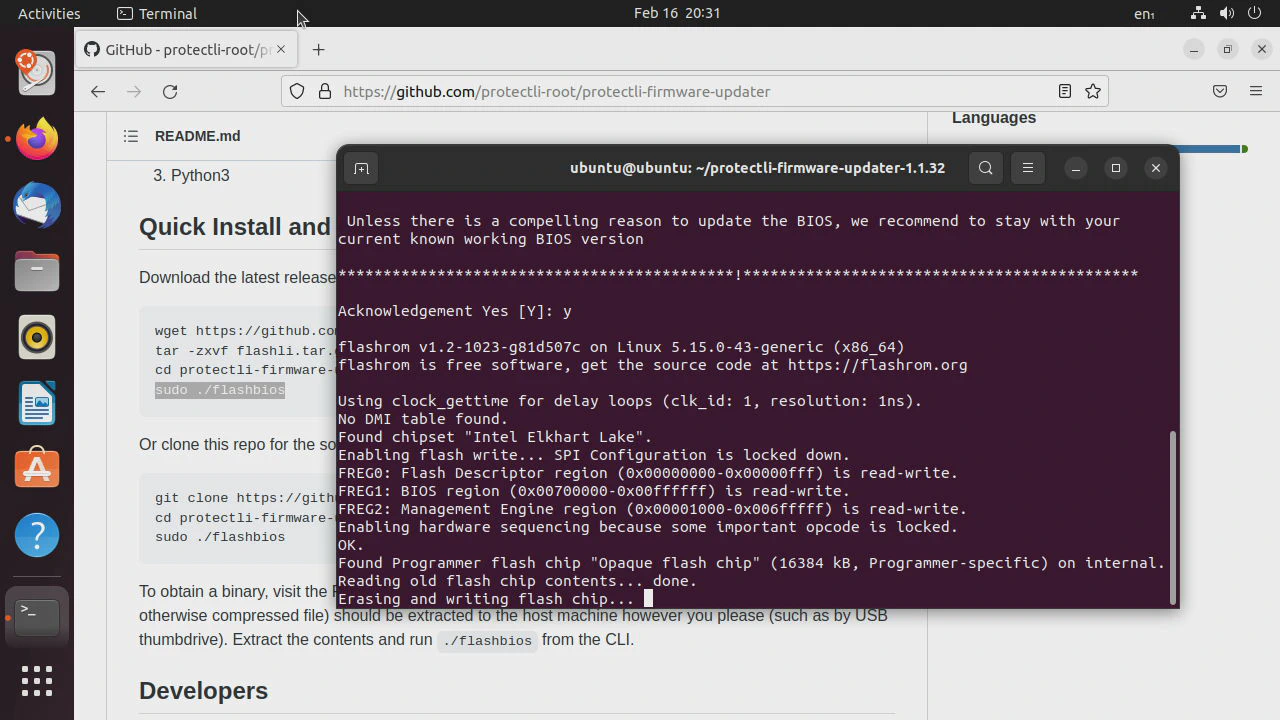Open the Pocket save icon in Firefox

(x=1220, y=91)
